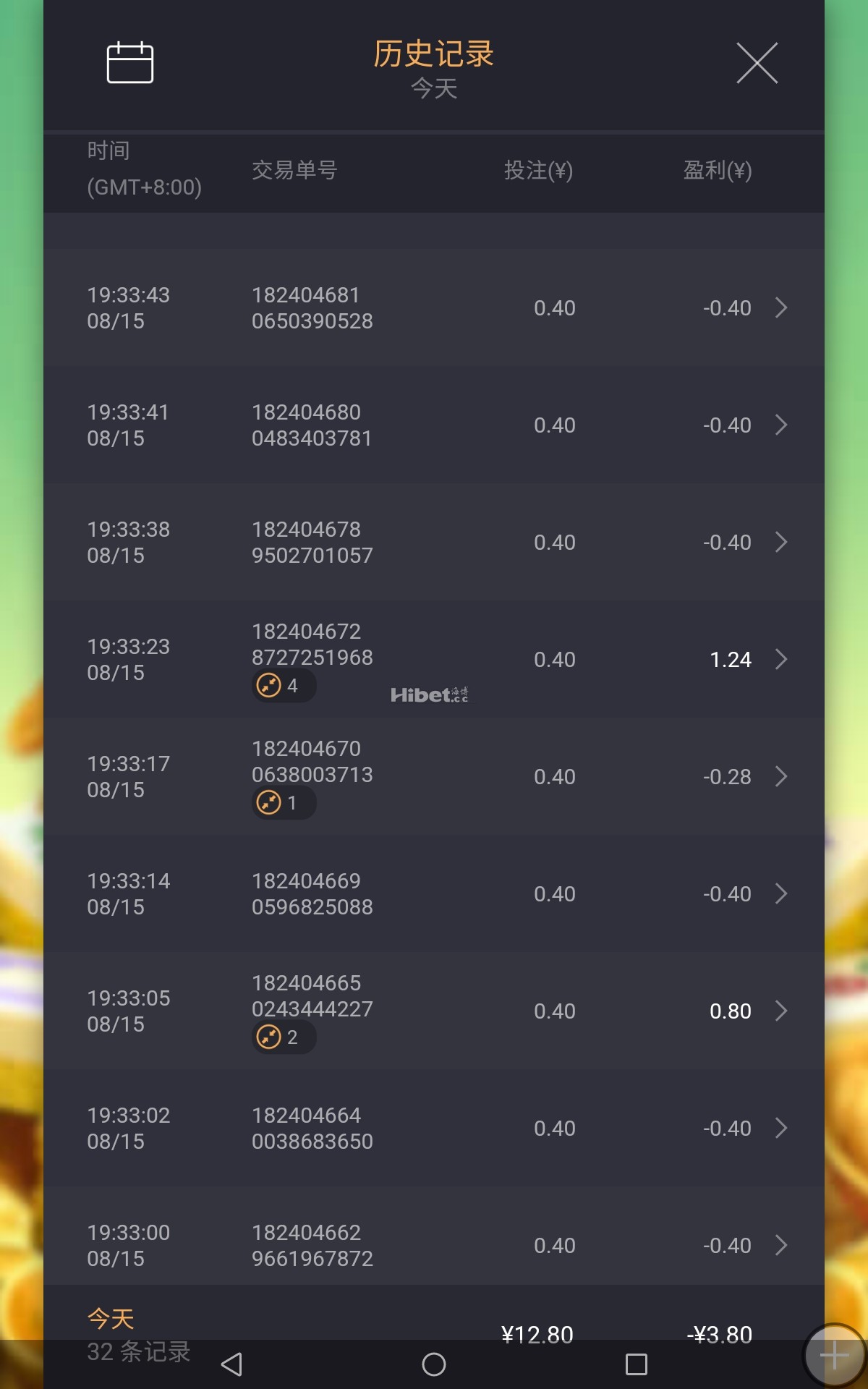Tap the 历史记录 title header
This screenshot has height=1389, width=868.
[x=434, y=54]
